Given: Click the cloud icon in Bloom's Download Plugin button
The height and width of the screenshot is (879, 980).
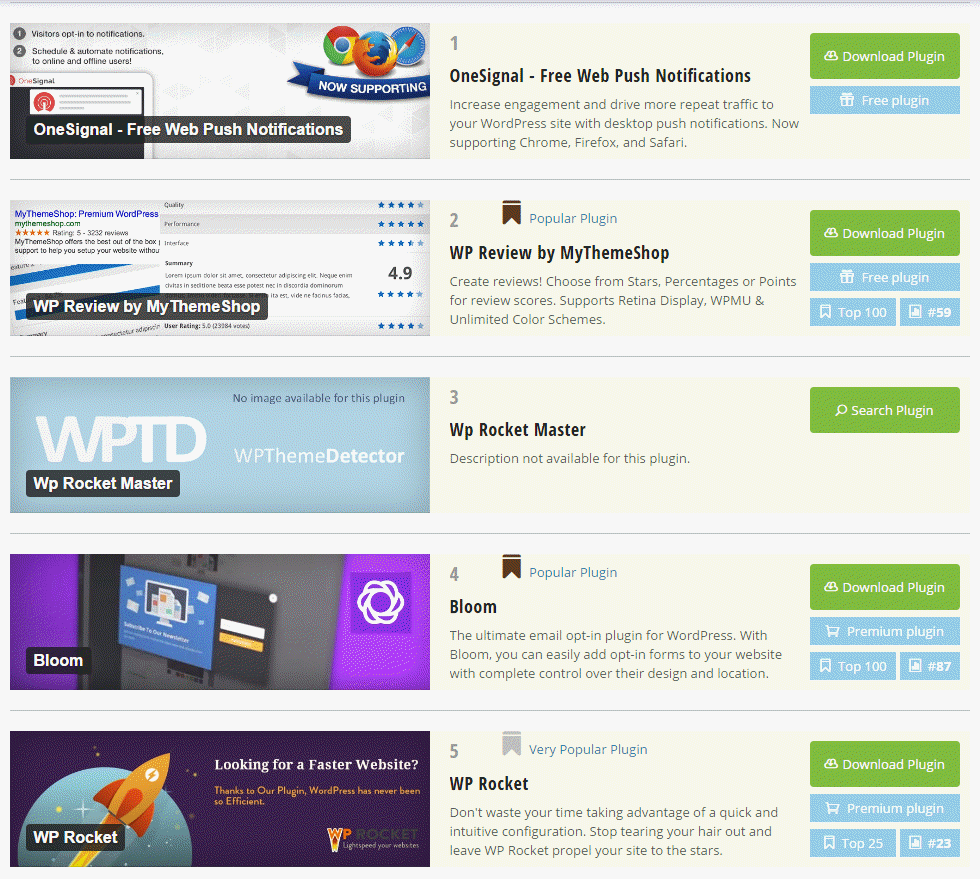Looking at the screenshot, I should (831, 586).
